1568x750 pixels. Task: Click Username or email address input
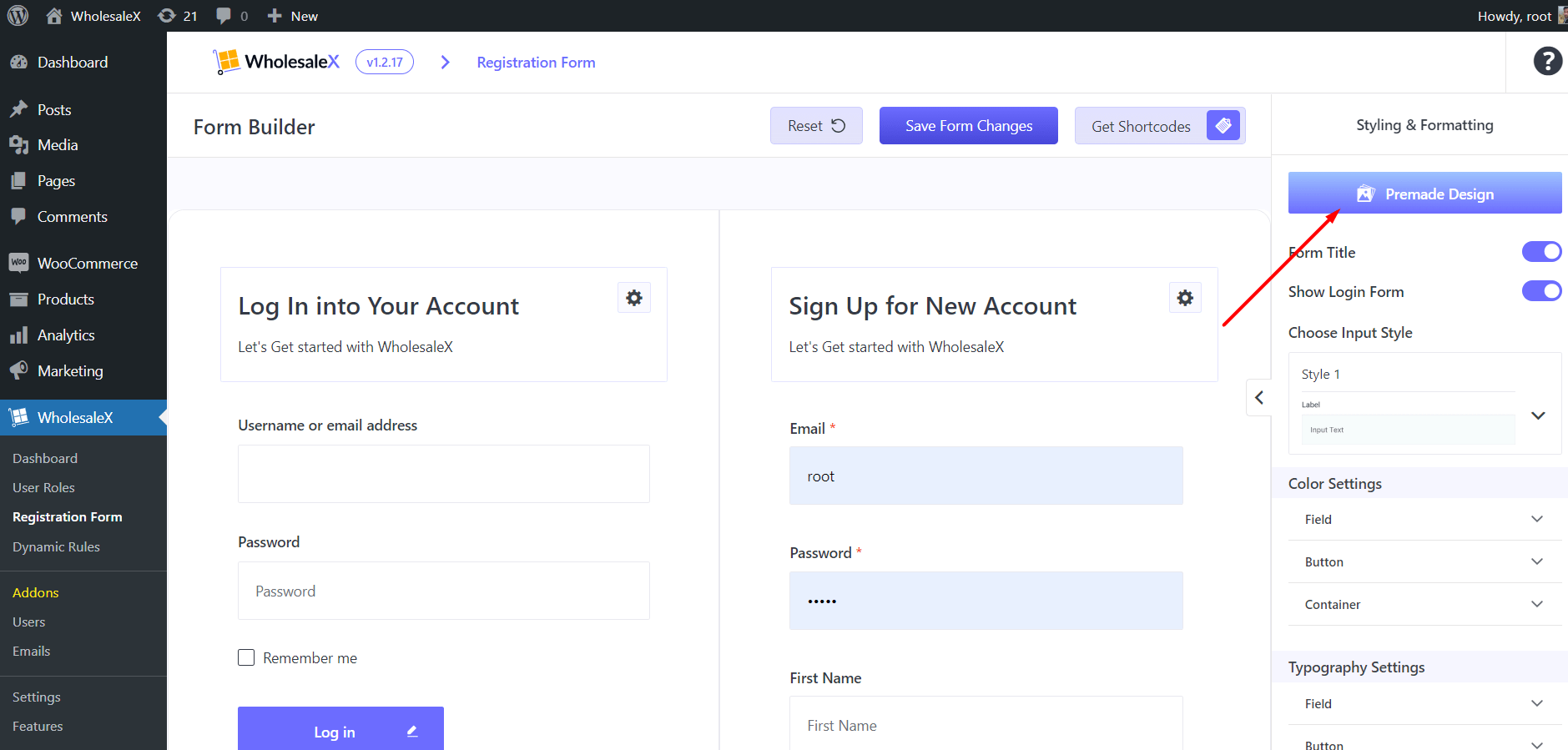[x=443, y=473]
